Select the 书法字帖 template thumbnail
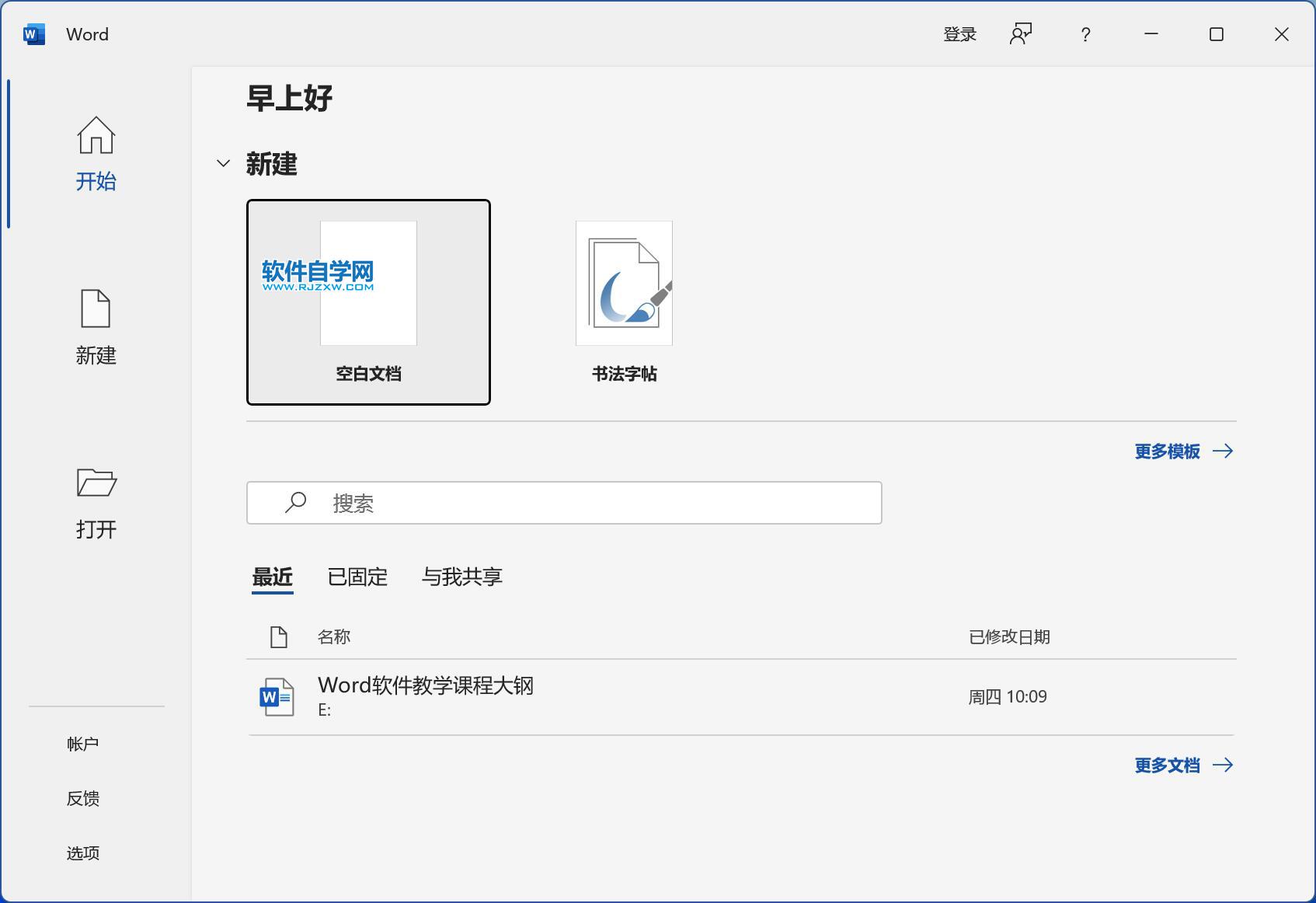This screenshot has width=1316, height=903. point(623,295)
